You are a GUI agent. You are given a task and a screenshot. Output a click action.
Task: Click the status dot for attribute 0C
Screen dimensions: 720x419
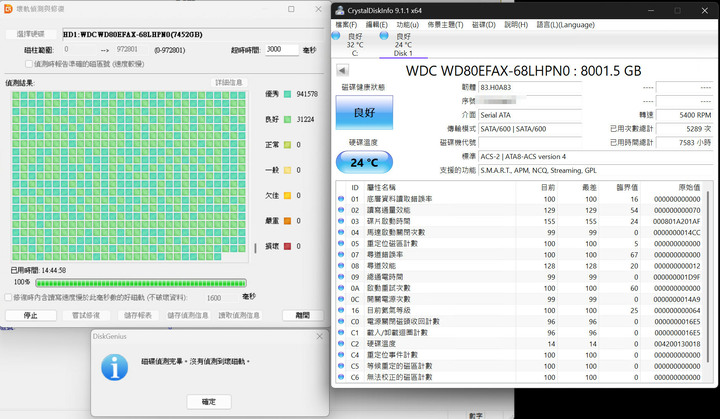341,299
